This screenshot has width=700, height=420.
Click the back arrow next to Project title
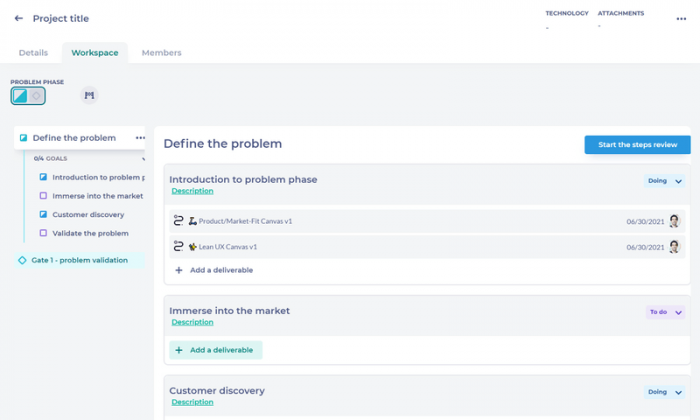pos(18,18)
